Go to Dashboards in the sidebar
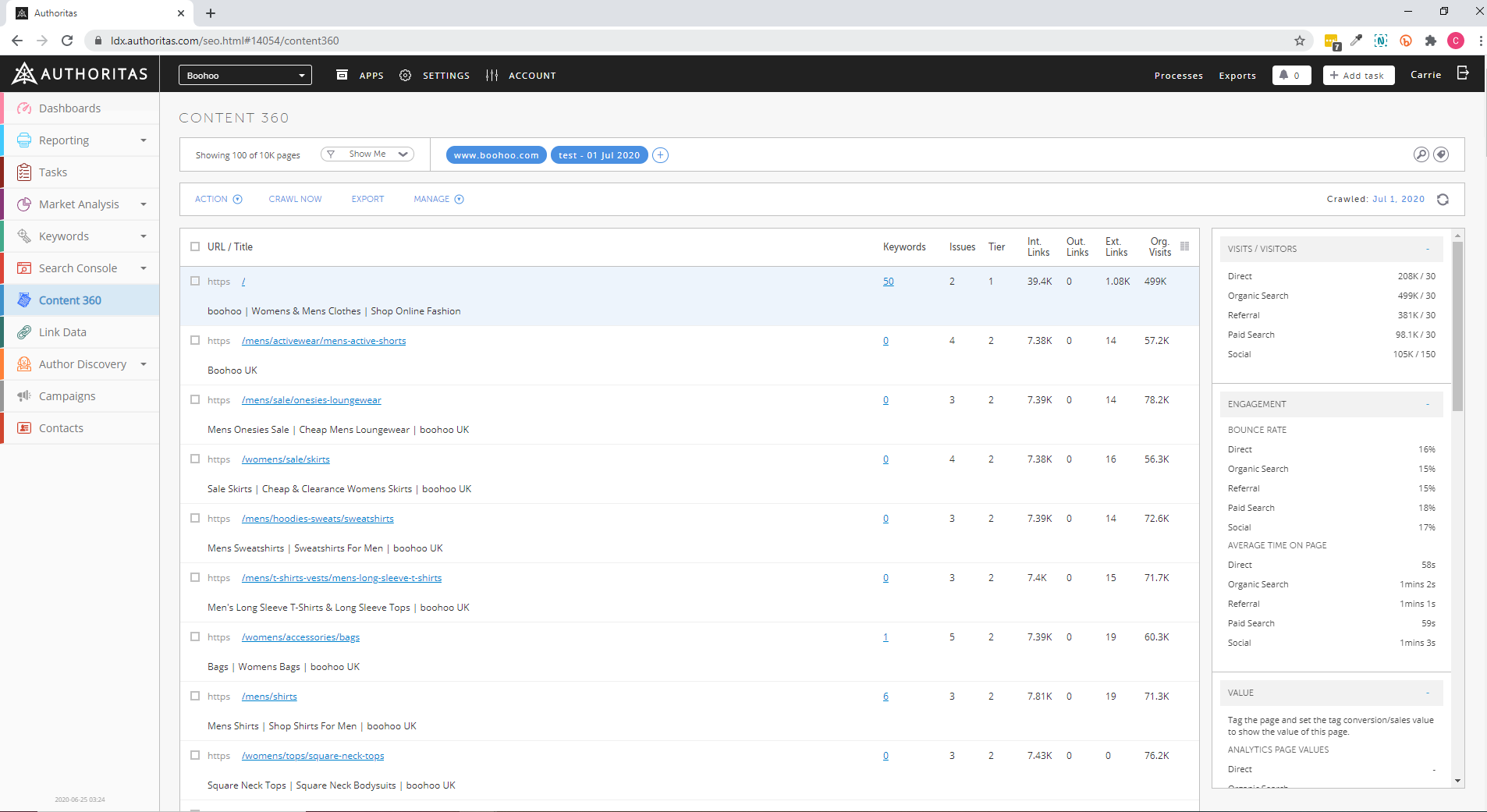 tap(69, 108)
